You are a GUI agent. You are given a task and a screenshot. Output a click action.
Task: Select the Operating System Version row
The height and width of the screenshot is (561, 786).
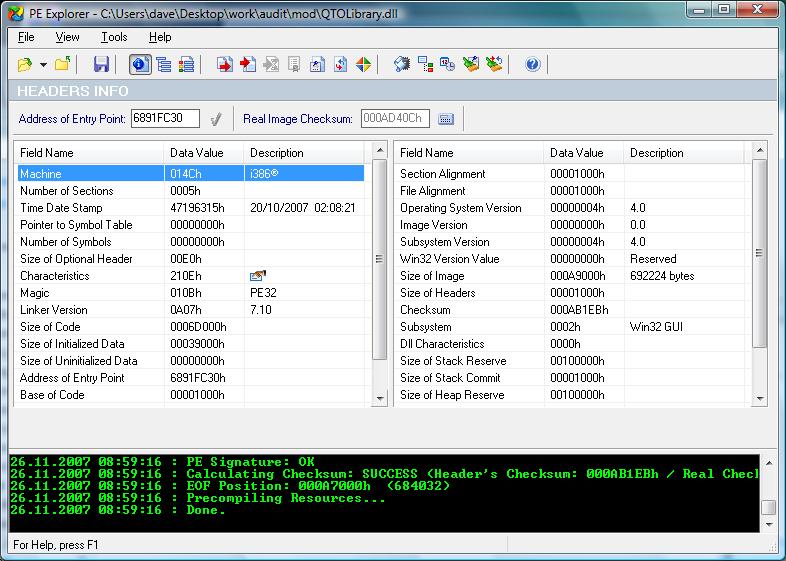(x=571, y=208)
